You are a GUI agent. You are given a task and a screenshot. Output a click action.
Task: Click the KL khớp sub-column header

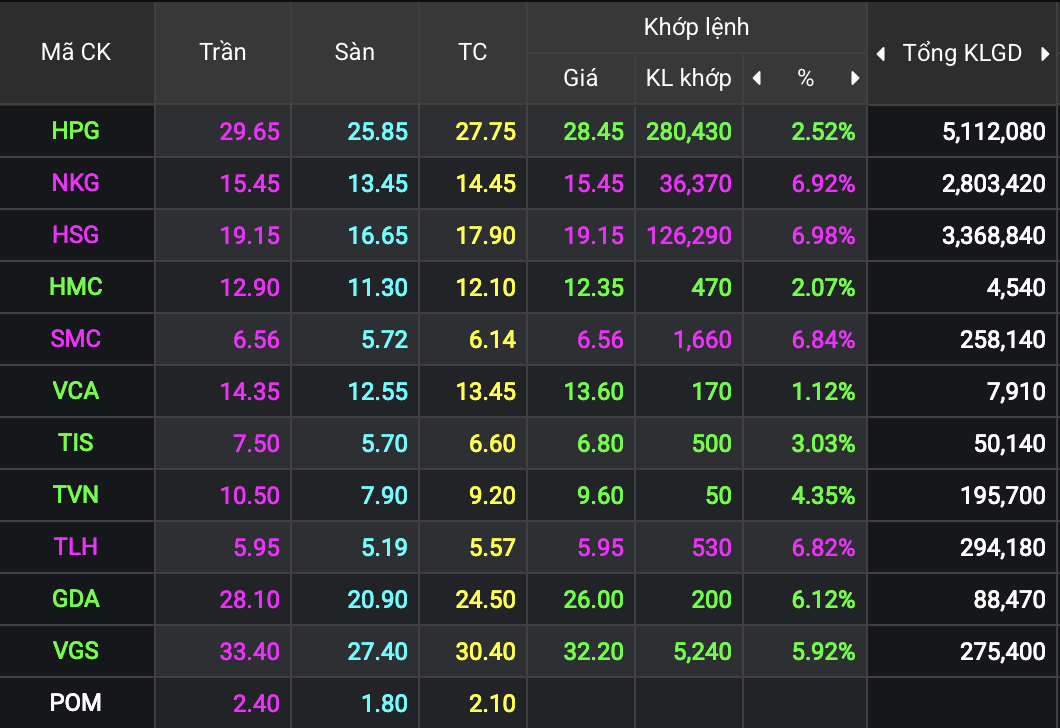click(x=689, y=78)
